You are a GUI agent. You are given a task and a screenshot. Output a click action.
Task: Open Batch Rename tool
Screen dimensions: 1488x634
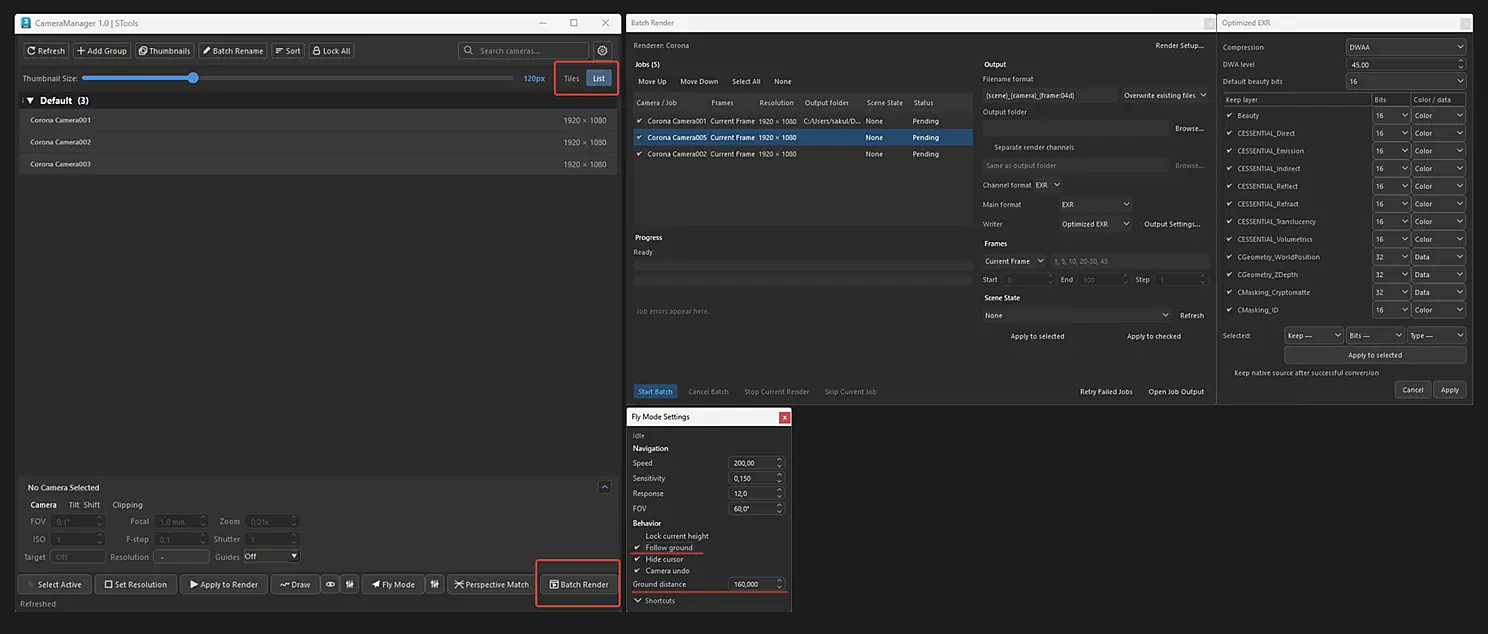[232, 51]
